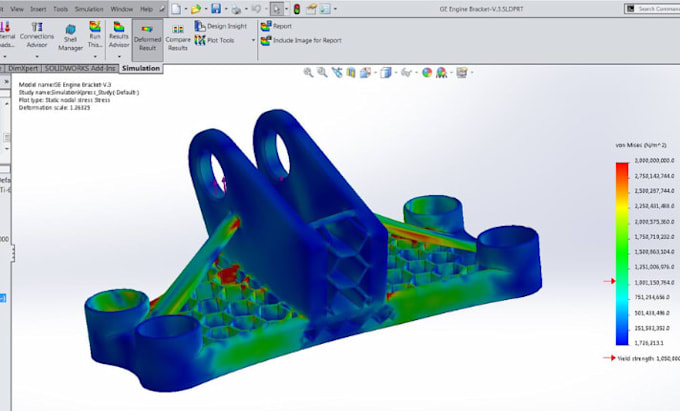Image resolution: width=680 pixels, height=411 pixels.
Task: Click the Save floppy disk icon
Action: pyautogui.click(x=216, y=9)
